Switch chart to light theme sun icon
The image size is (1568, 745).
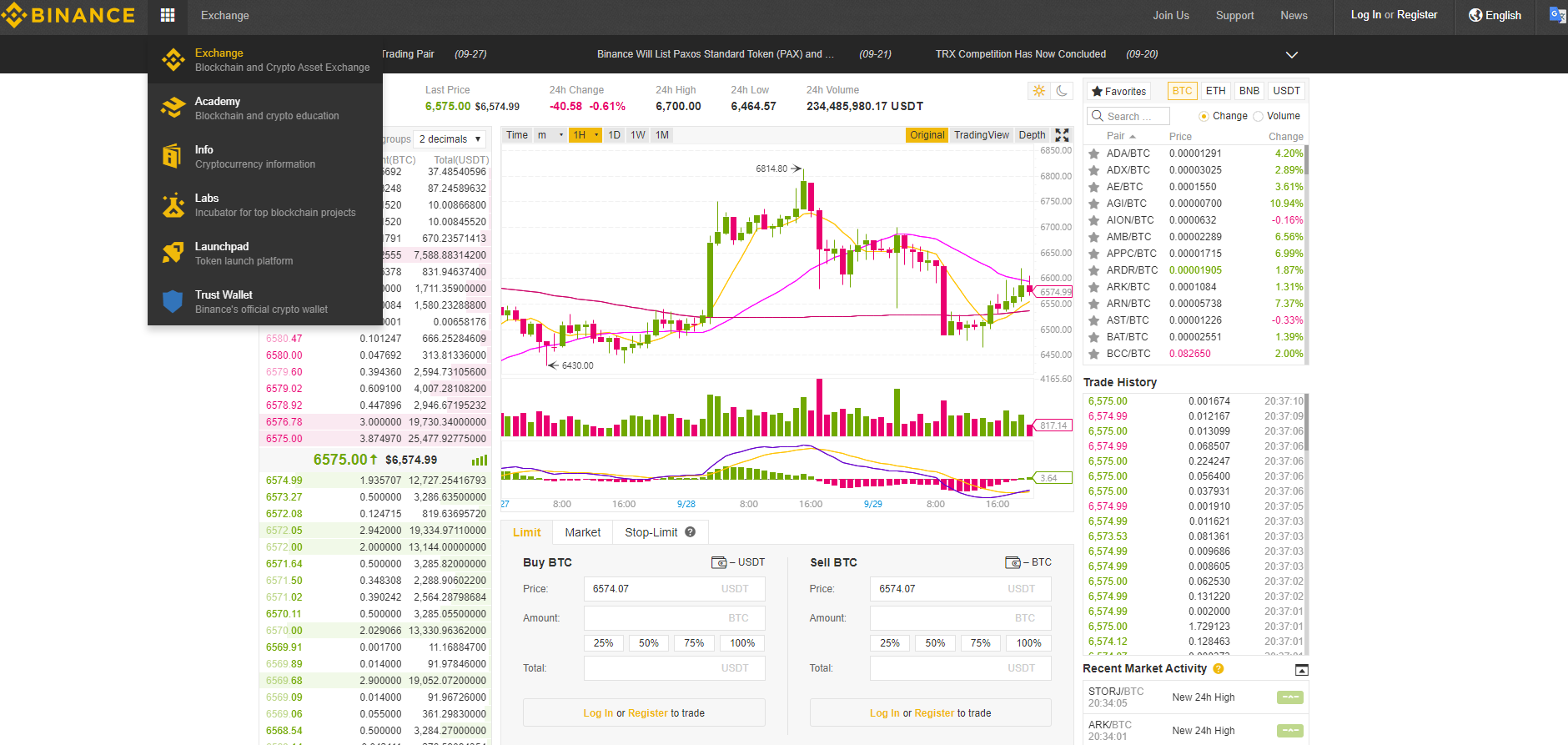pyautogui.click(x=1038, y=91)
